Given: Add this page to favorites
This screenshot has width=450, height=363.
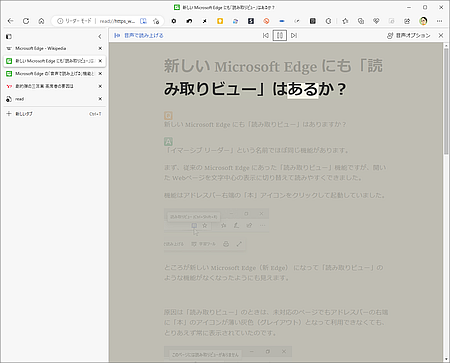Looking at the screenshot, I should coord(156,21).
